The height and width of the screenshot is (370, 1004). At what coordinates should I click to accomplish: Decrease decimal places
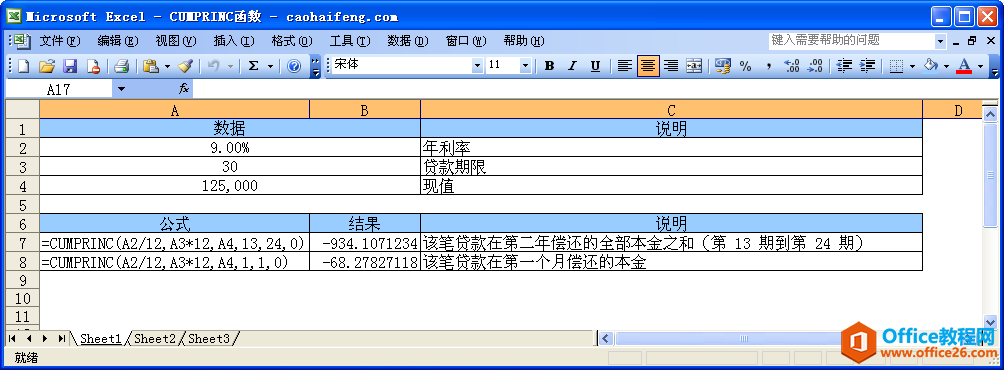pyautogui.click(x=815, y=66)
